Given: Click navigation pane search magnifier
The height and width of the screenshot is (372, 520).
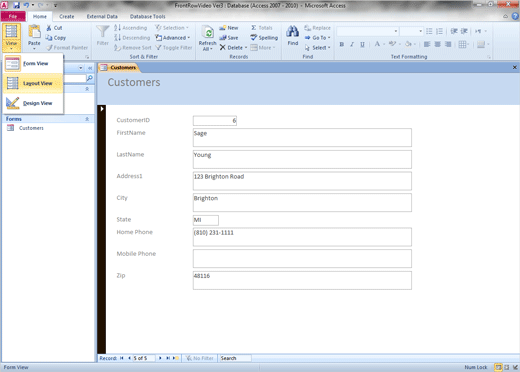Looking at the screenshot, I should coord(90,78).
